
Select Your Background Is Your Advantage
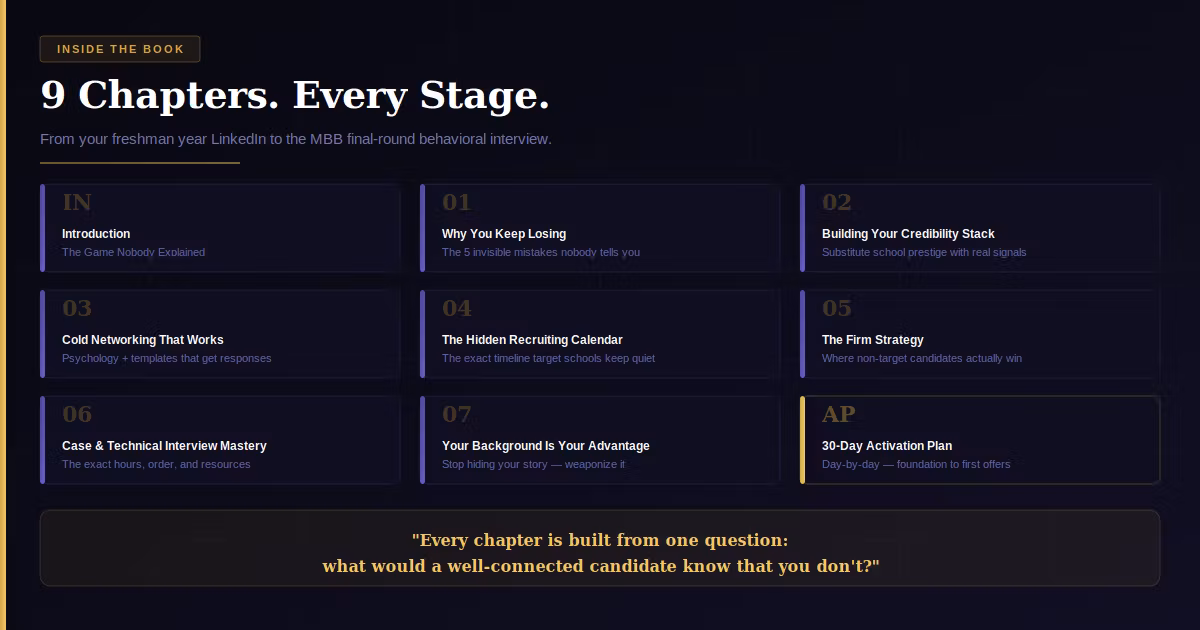pyautogui.click(x=600, y=440)
